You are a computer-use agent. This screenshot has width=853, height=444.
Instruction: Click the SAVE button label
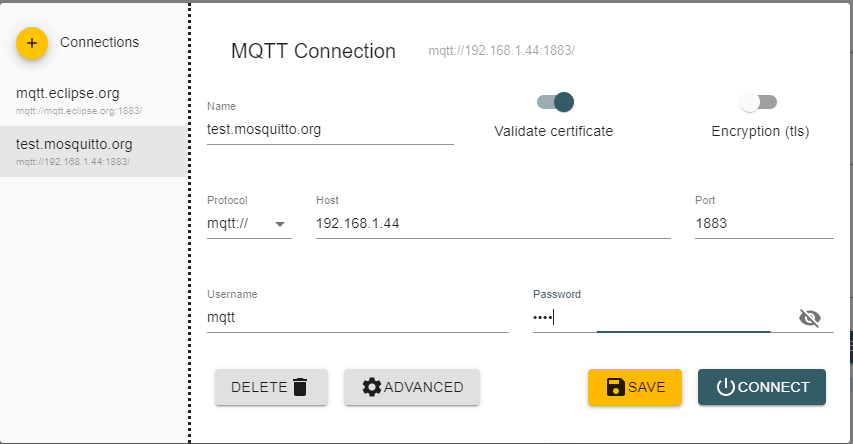(646, 387)
